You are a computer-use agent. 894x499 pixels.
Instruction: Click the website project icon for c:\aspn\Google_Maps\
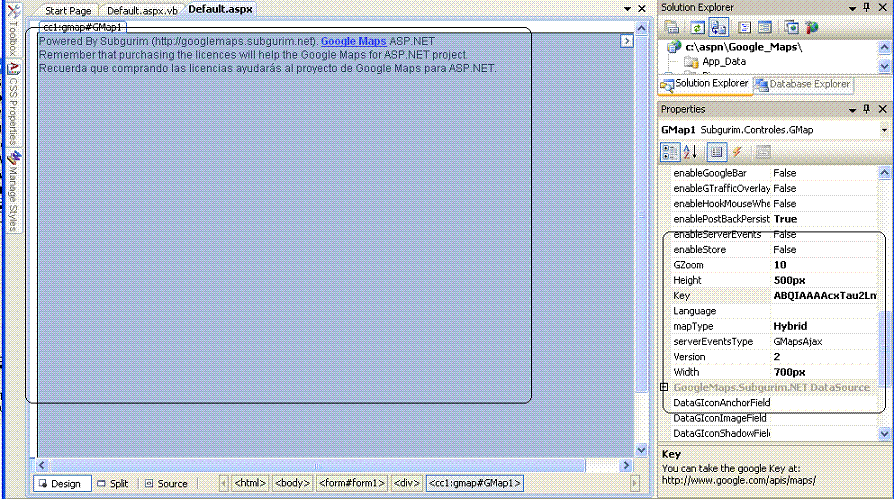coord(674,47)
